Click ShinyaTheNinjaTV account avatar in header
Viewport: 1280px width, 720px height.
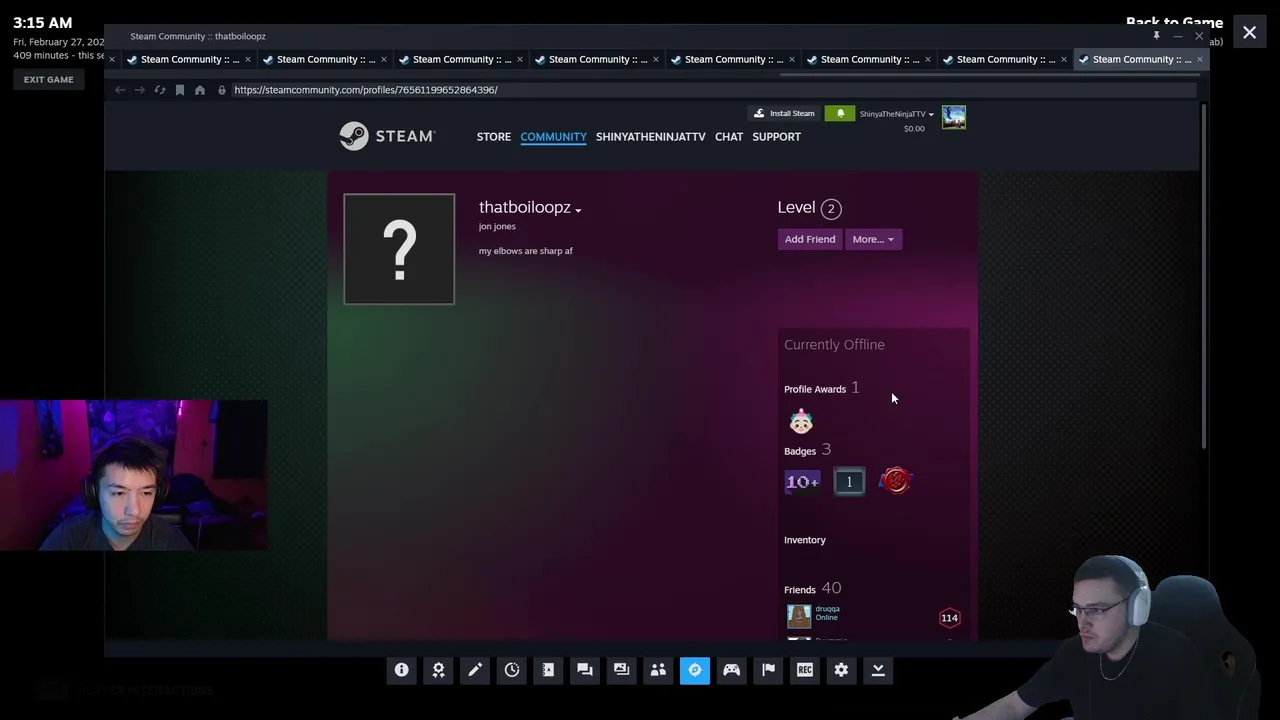pos(954,117)
